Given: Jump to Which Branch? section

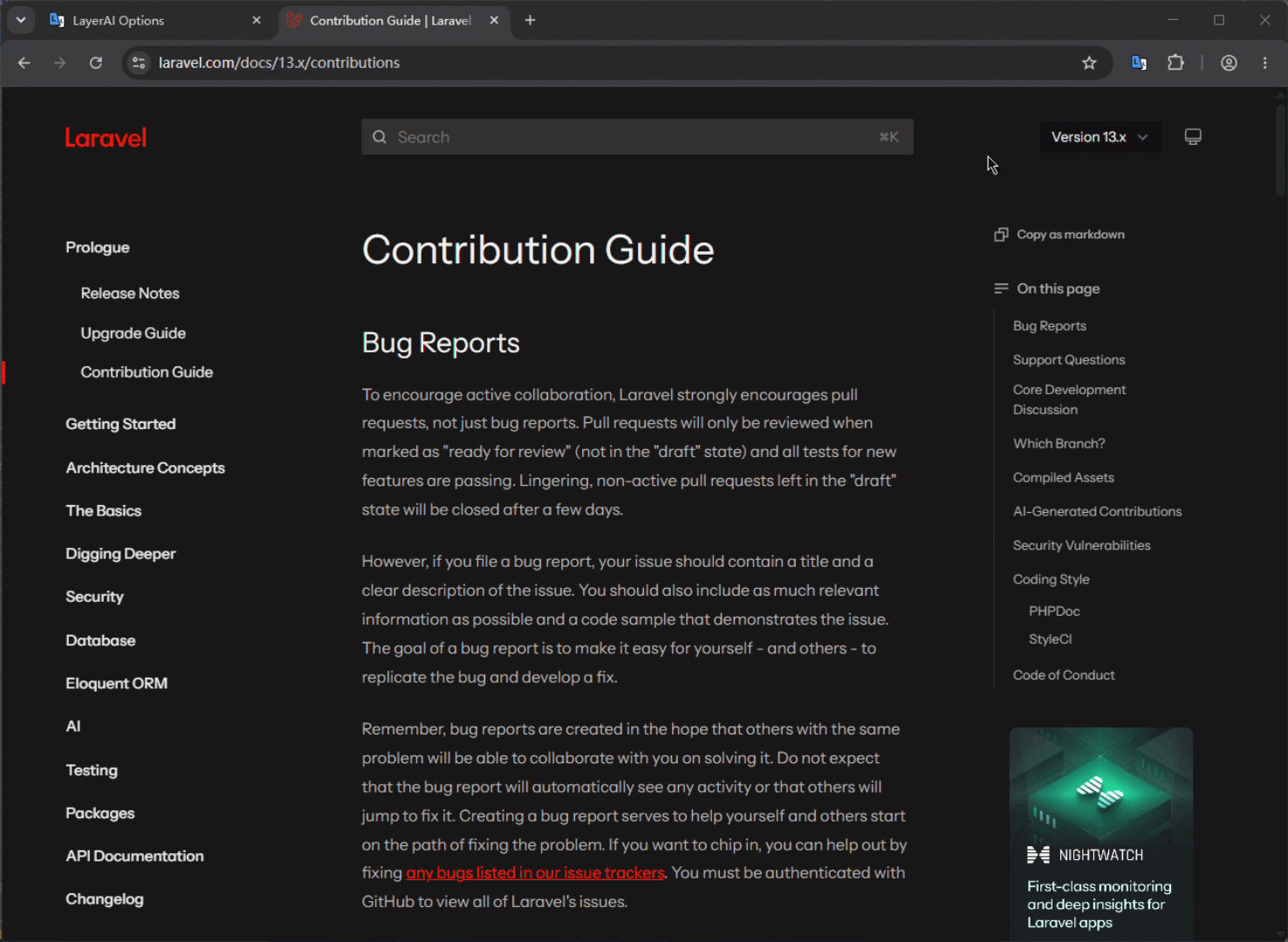Looking at the screenshot, I should pos(1058,444).
